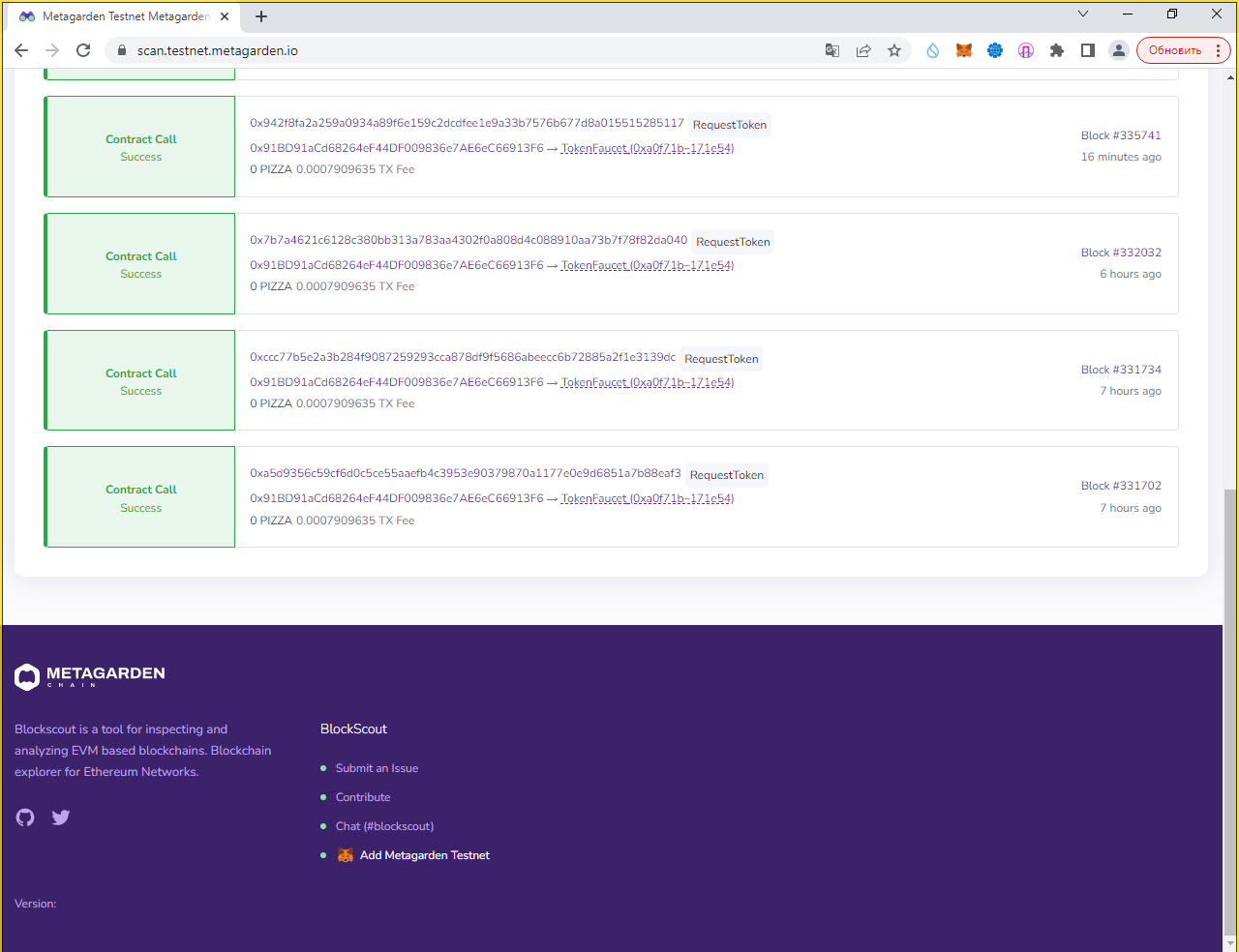Open transaction hash starting 0x7b7a4621
Viewport: 1239px width, 952px height.
pyautogui.click(x=468, y=240)
